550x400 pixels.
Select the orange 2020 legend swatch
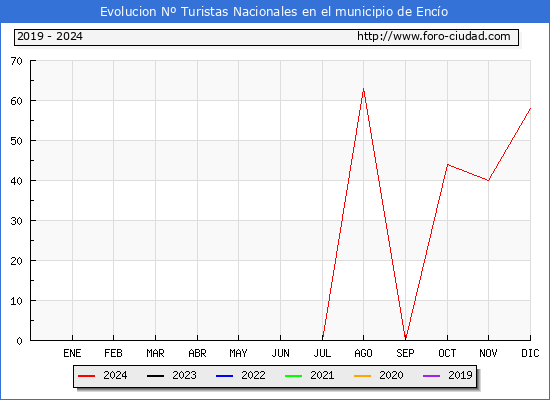point(362,376)
